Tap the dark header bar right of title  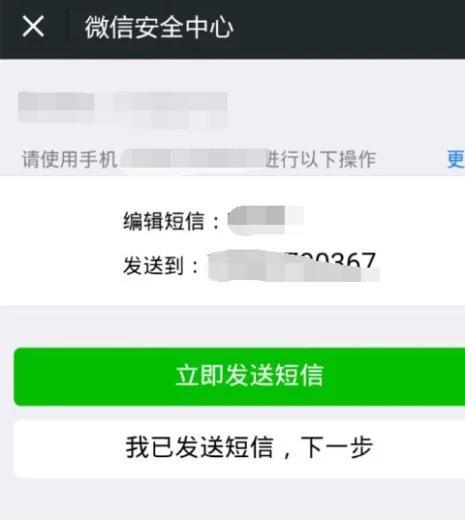[x=349, y=29]
